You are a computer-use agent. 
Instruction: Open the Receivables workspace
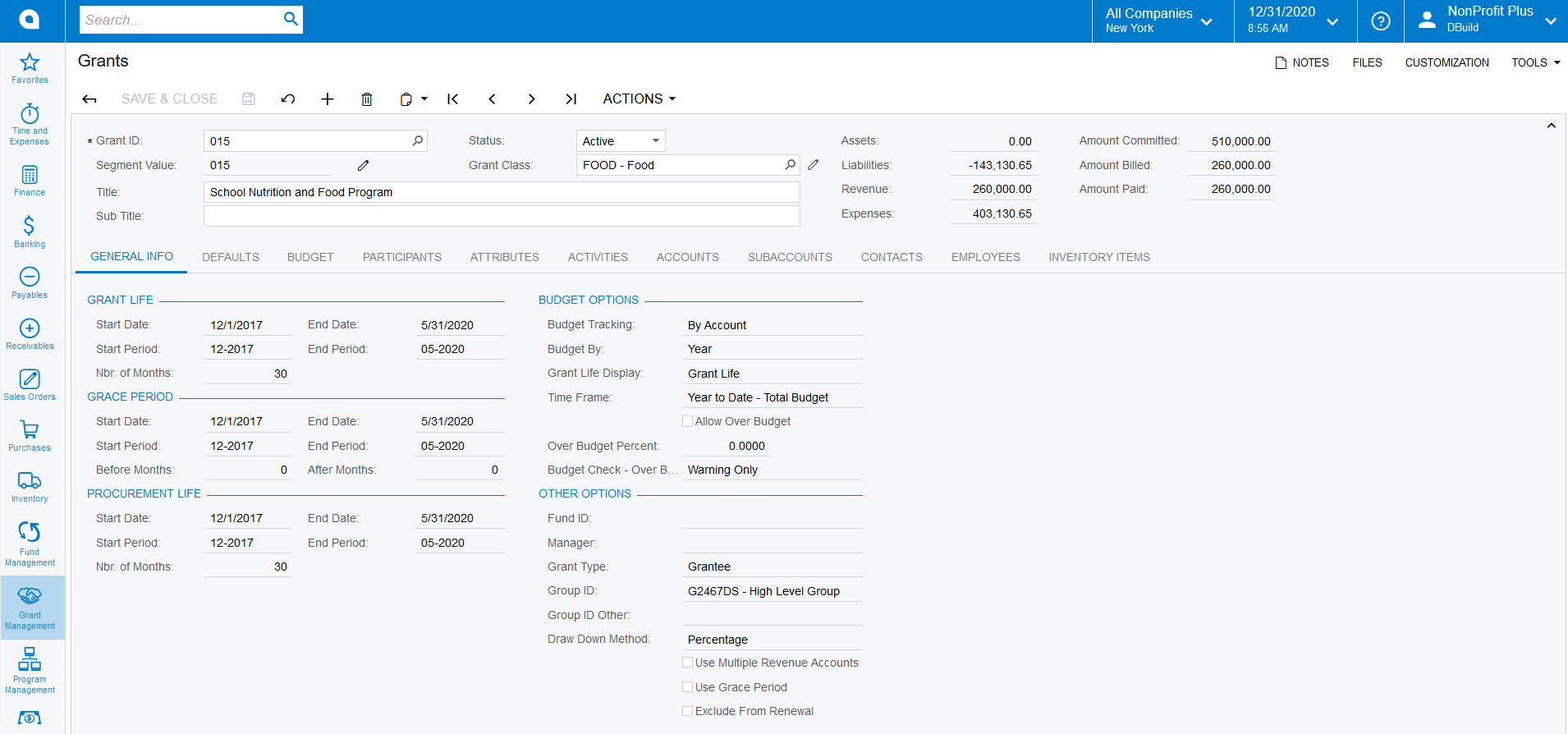tap(30, 334)
